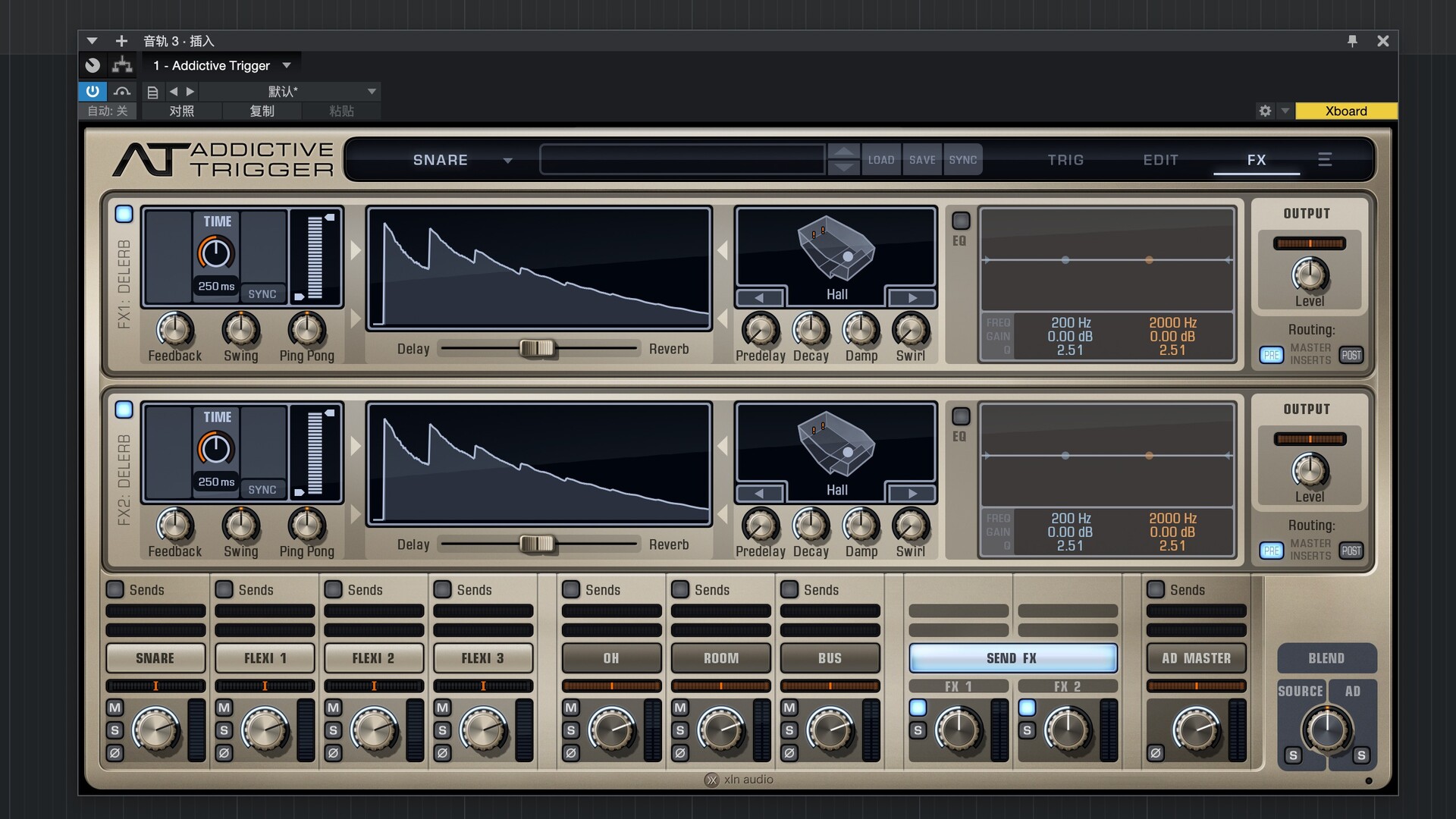This screenshot has width=1456, height=819.
Task: Invert phase on BUS channel
Action: (x=789, y=753)
